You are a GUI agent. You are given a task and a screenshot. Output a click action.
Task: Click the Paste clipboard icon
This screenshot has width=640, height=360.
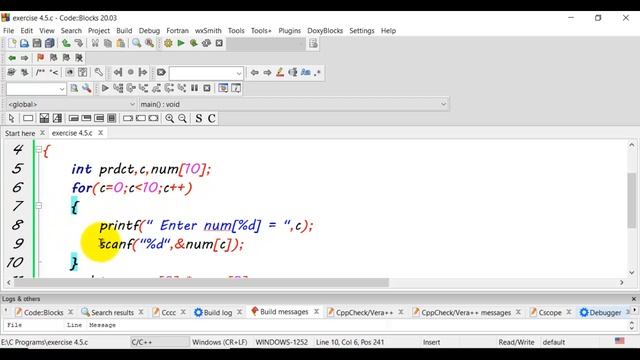click(x=120, y=43)
